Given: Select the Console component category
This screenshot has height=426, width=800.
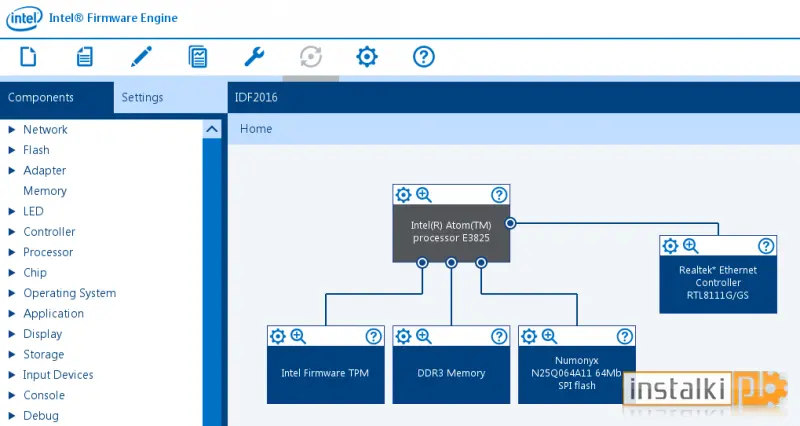Looking at the screenshot, I should click(44, 395).
